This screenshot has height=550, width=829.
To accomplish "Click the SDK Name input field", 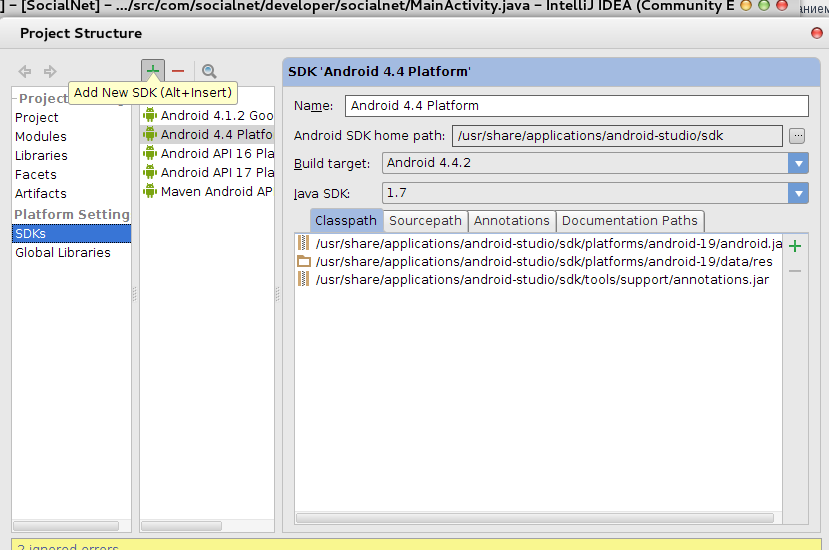I will [576, 106].
